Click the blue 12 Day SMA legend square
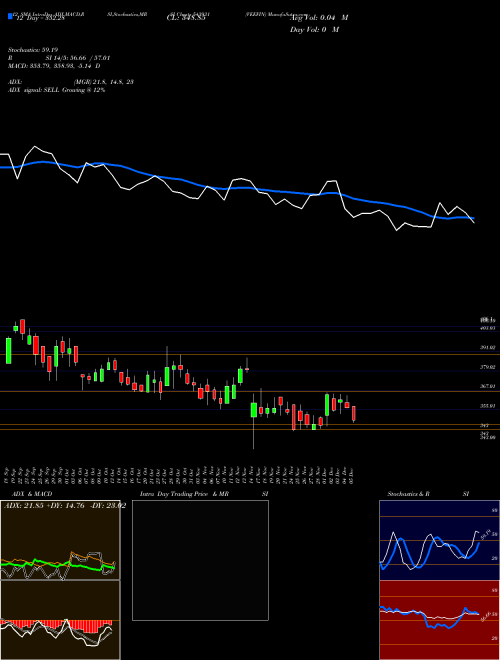Viewport: 500px width, 660px height. pyautogui.click(x=10, y=17)
